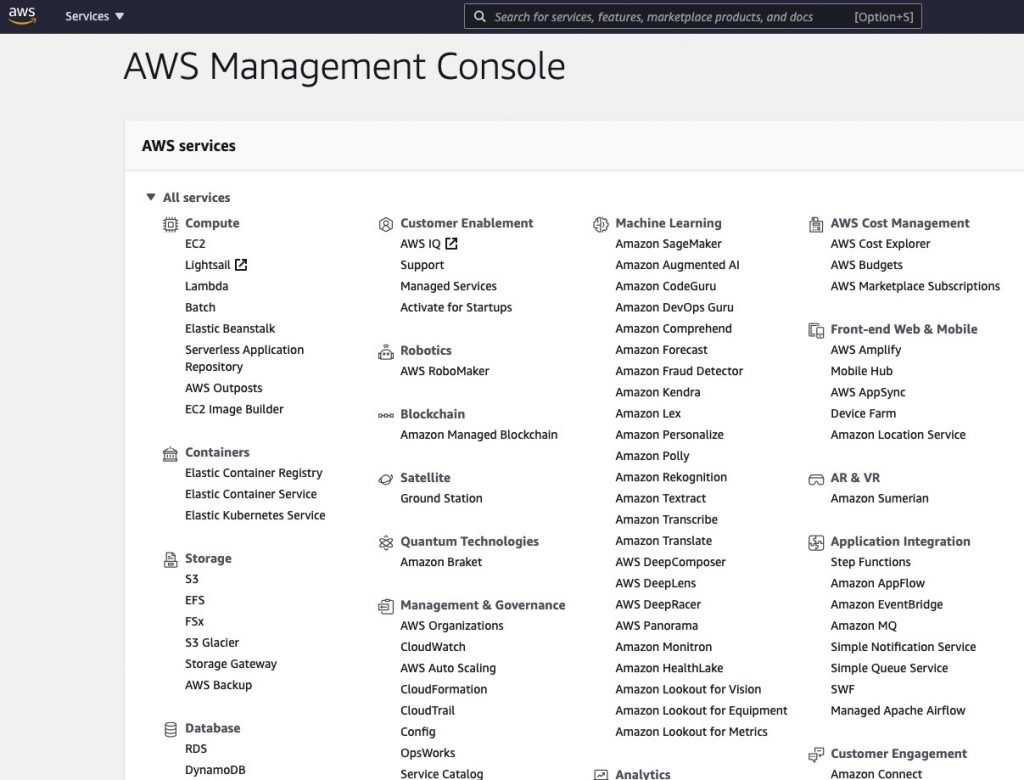Click the Blockchain category icon

[385, 415]
